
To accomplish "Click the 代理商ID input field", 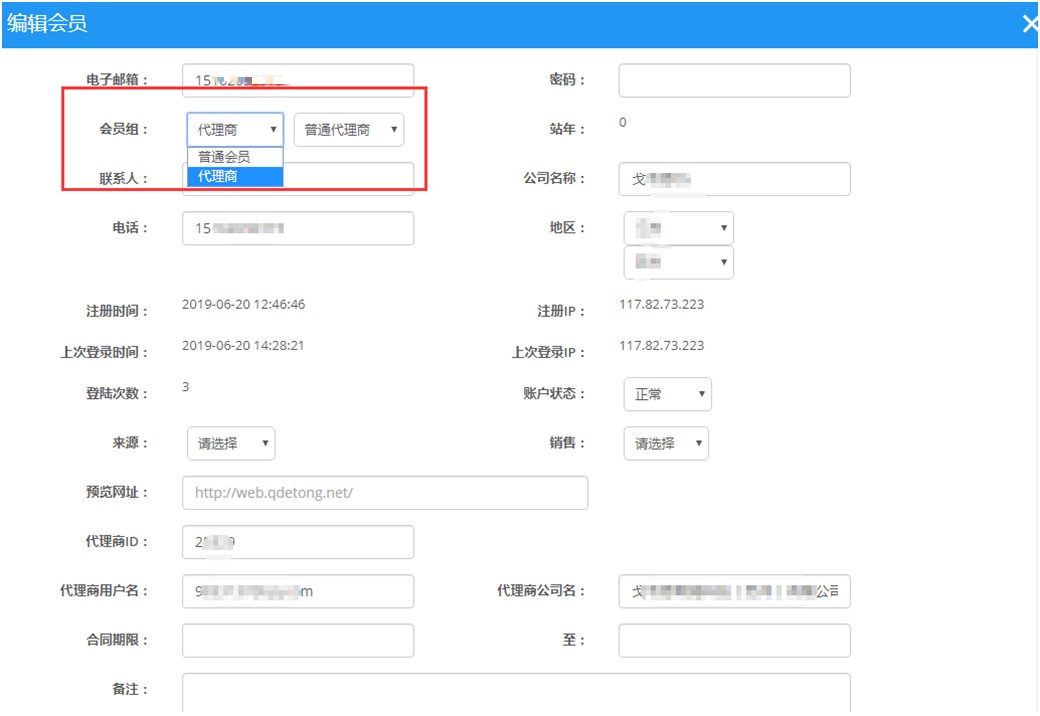I will [298, 542].
